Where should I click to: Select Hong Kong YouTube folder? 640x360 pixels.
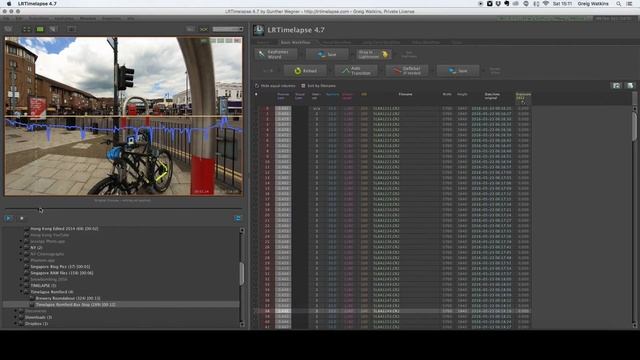click(x=49, y=235)
